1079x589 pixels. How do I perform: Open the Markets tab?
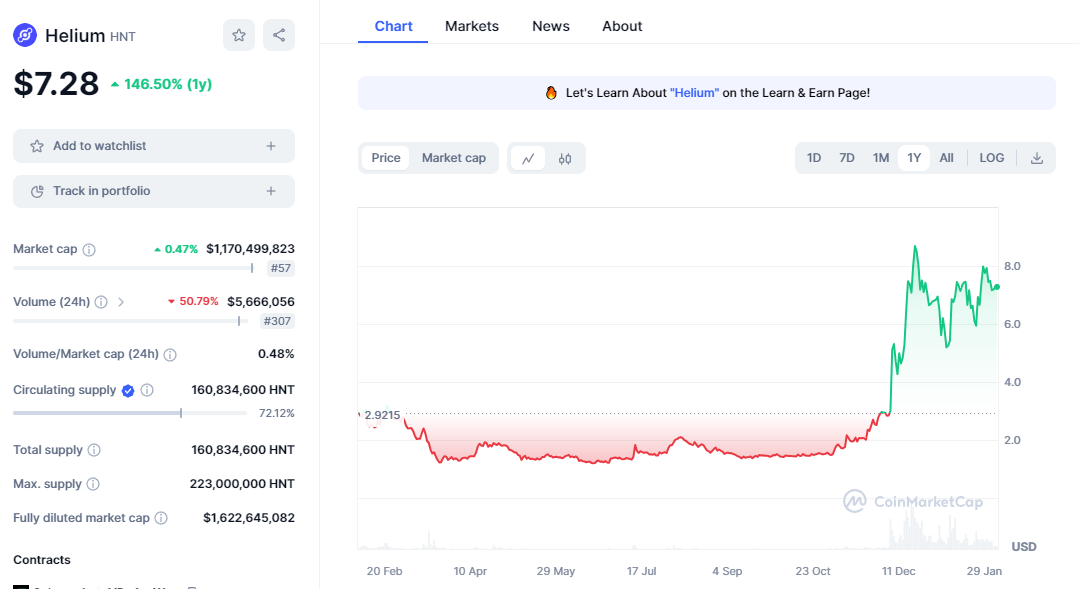(x=471, y=26)
